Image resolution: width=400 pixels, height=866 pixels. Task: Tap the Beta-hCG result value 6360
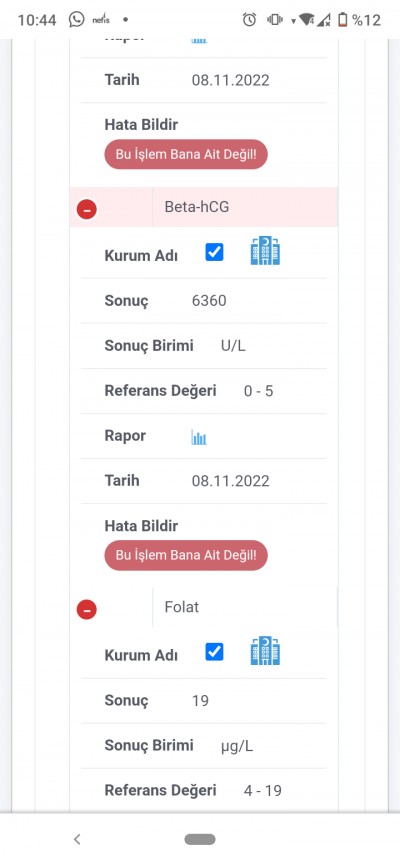209,301
